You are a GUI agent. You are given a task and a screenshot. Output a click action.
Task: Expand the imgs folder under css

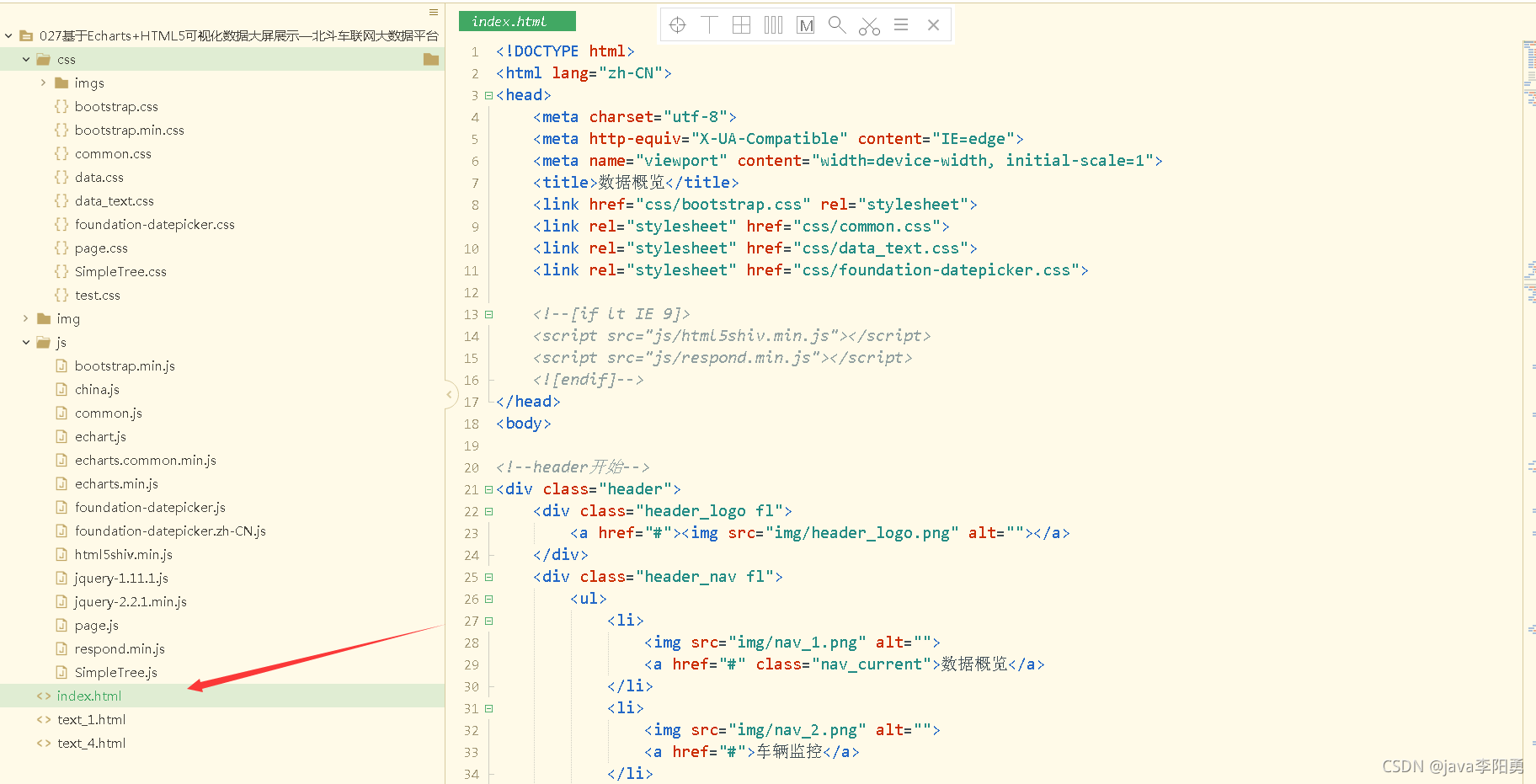(44, 83)
